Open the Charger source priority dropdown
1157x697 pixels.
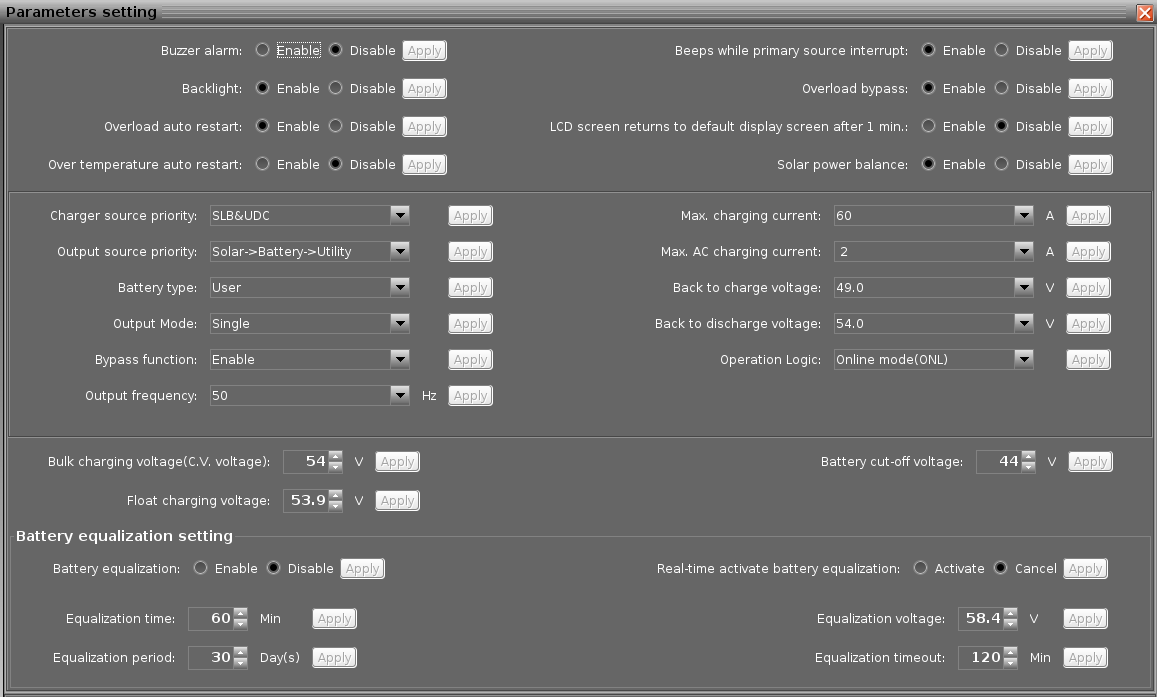[x=400, y=215]
